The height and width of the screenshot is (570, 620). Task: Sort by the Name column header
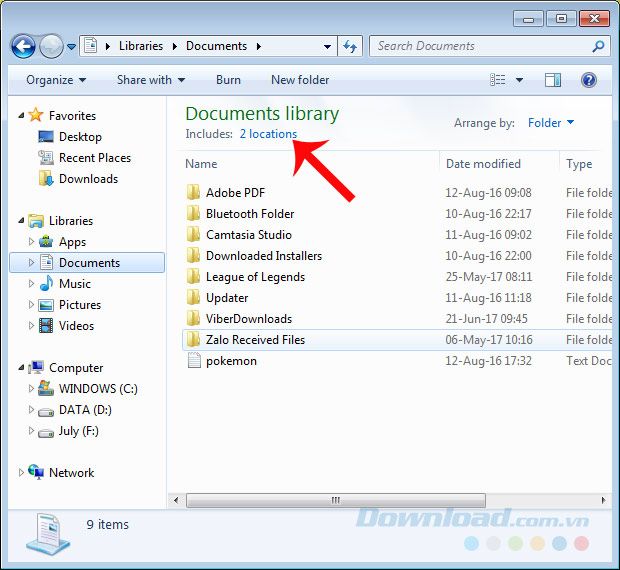coord(201,164)
